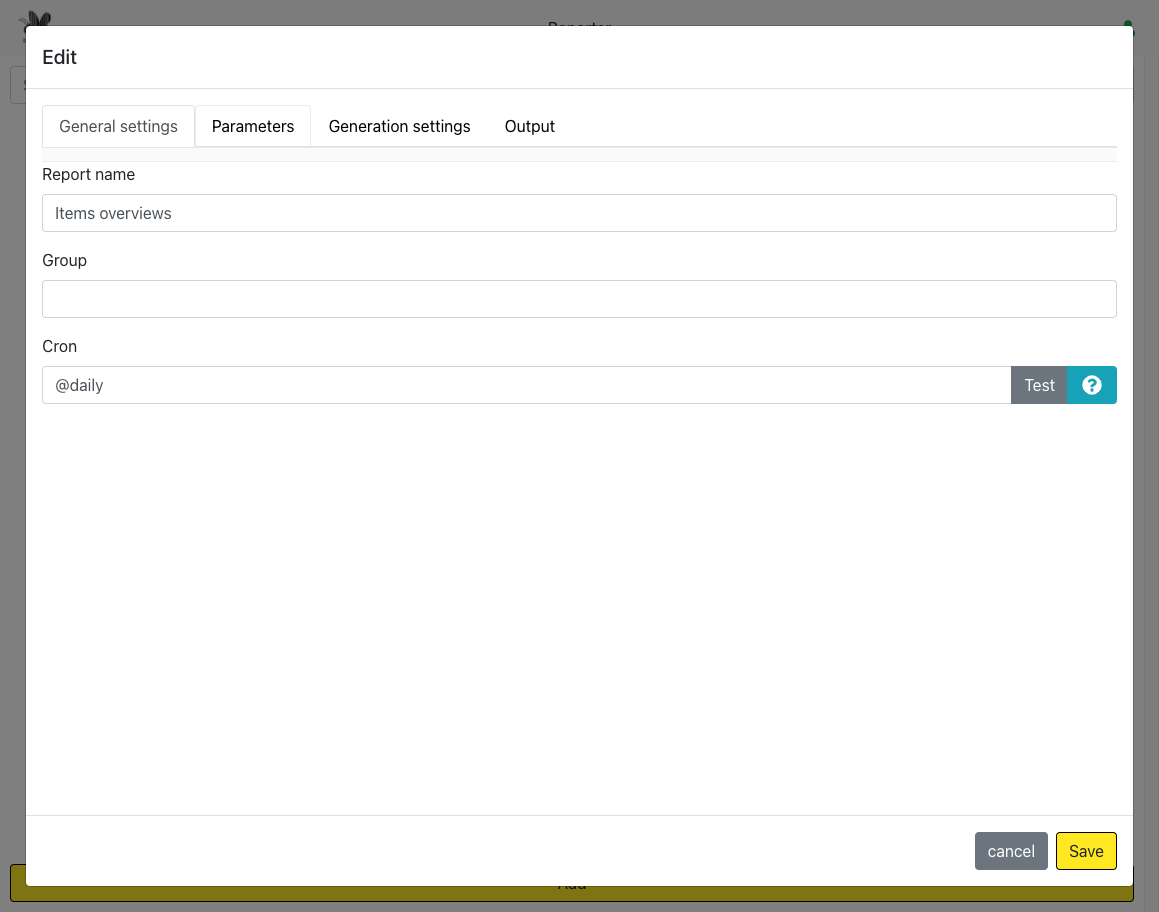Go to the Generation settings tab

(x=399, y=126)
